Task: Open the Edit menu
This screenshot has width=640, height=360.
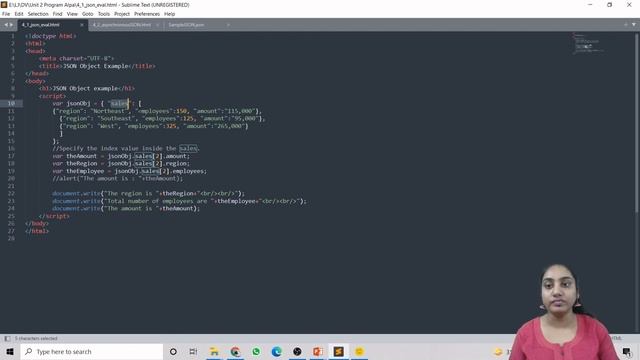Action: pos(19,14)
